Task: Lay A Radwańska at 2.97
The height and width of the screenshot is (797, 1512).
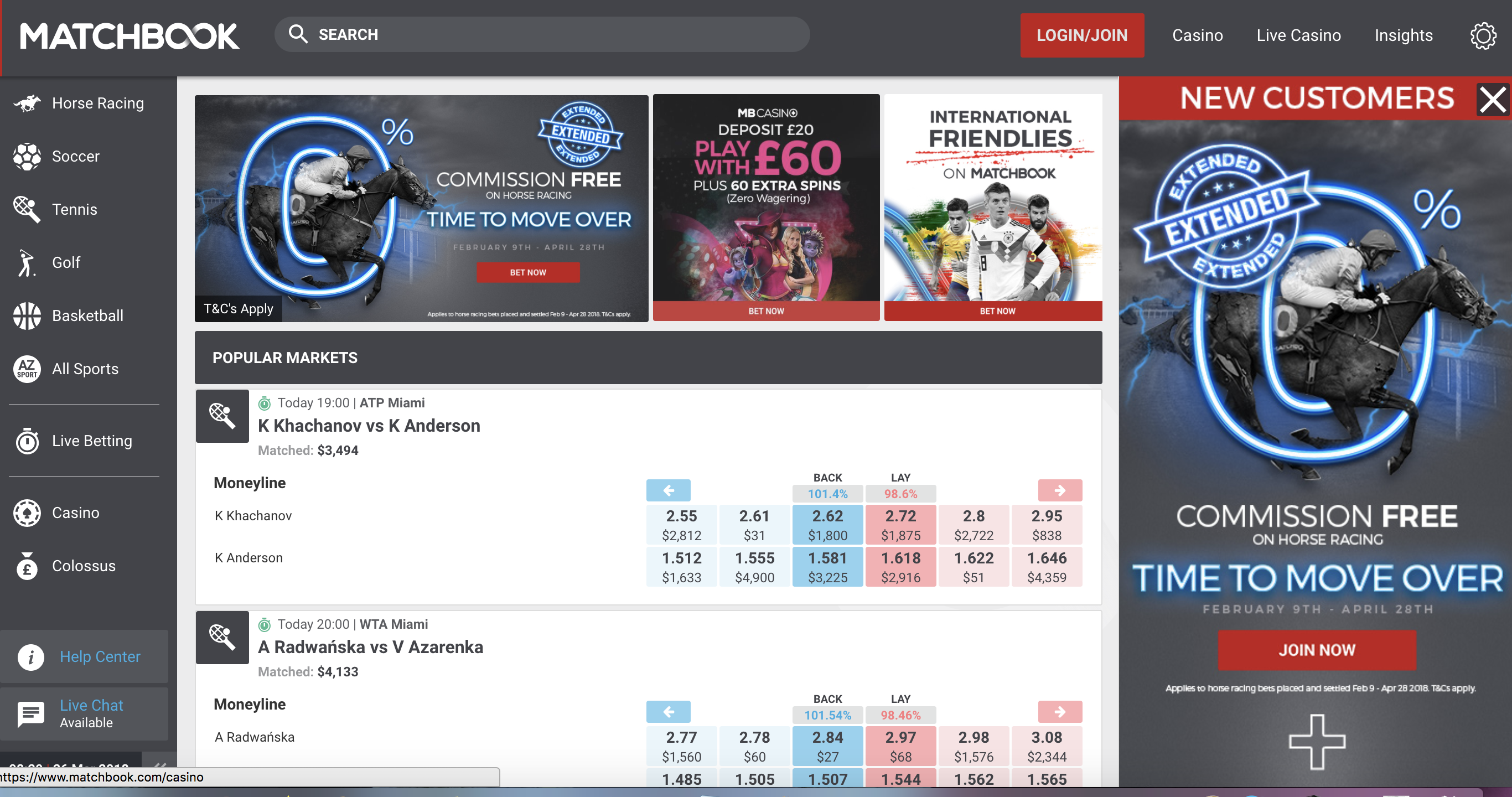Action: click(900, 747)
